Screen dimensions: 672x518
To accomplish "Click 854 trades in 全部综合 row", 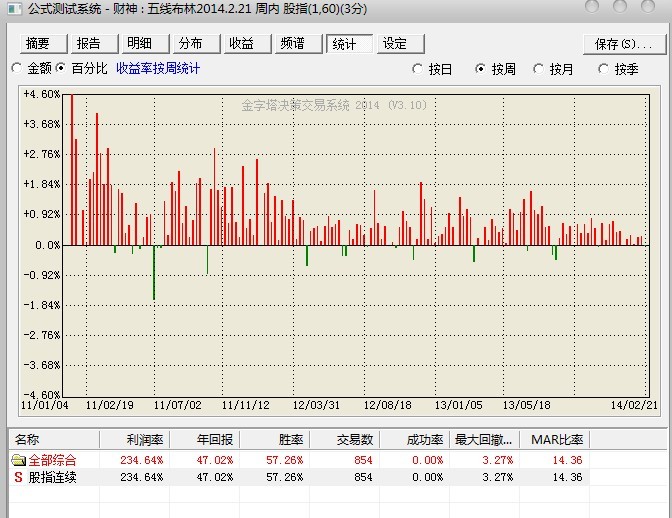I will tap(363, 460).
